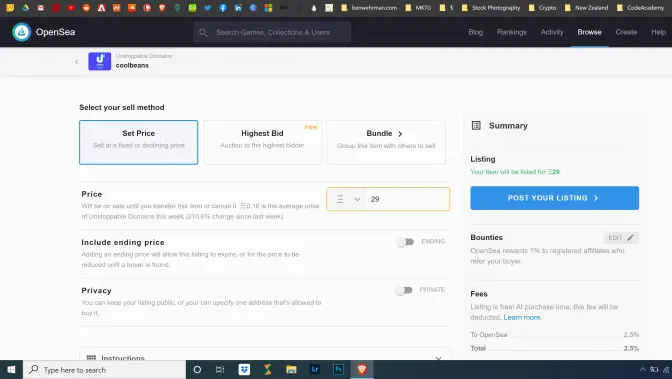Open the Brave lion bookmark
This screenshot has width=672, height=379.
[162, 8]
